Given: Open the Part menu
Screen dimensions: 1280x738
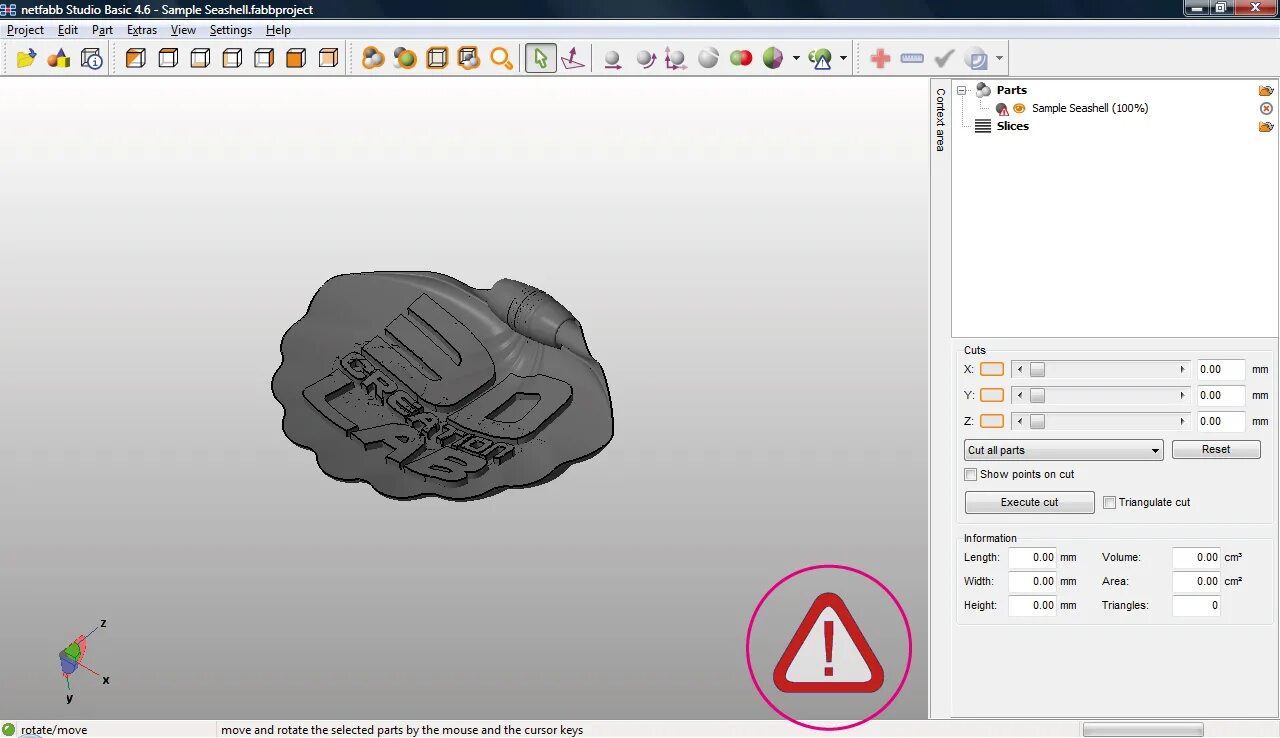Looking at the screenshot, I should (102, 30).
